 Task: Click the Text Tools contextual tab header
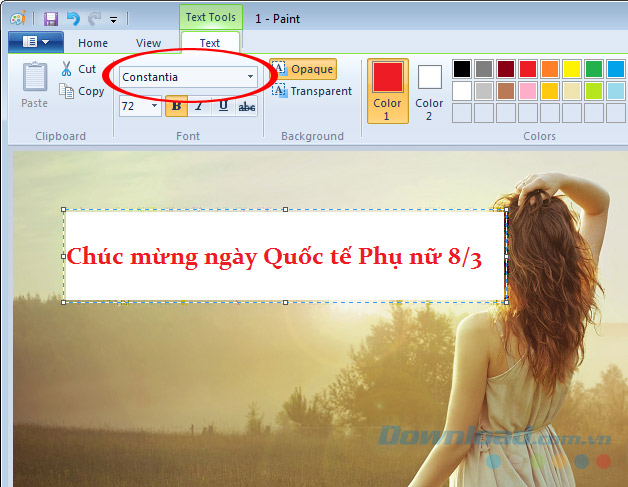coord(211,17)
